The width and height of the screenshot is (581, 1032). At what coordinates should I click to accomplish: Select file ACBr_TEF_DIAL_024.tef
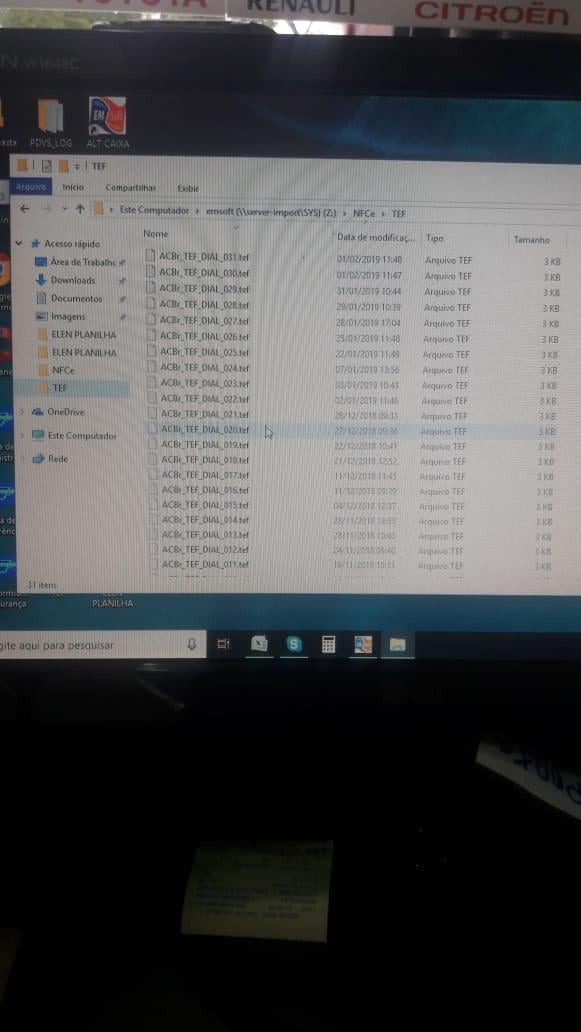[205, 368]
